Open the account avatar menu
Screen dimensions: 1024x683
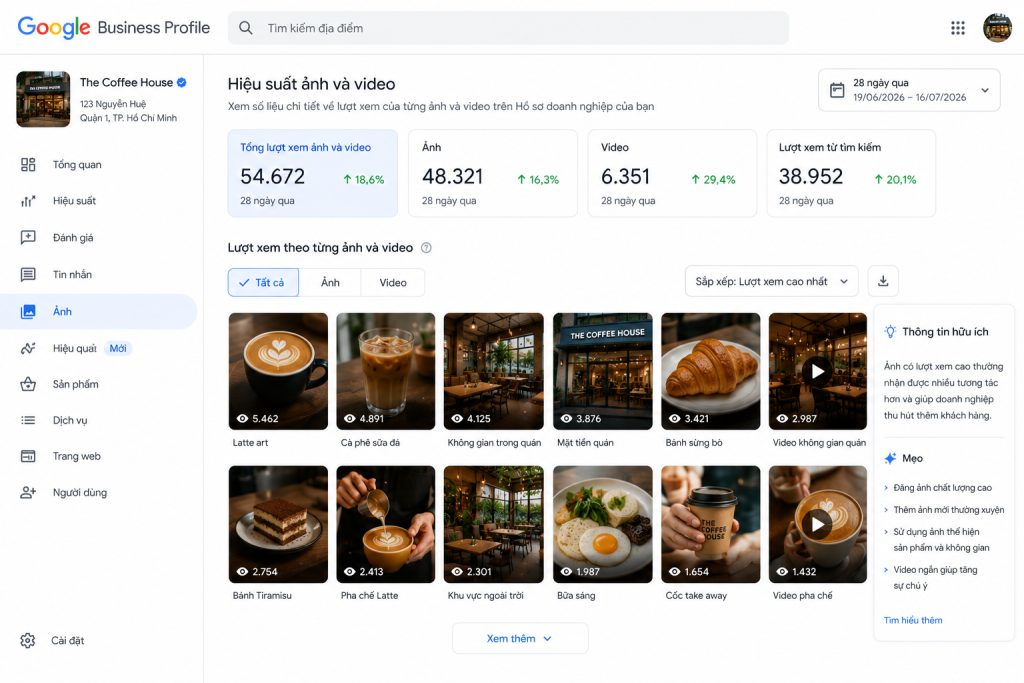tap(997, 27)
